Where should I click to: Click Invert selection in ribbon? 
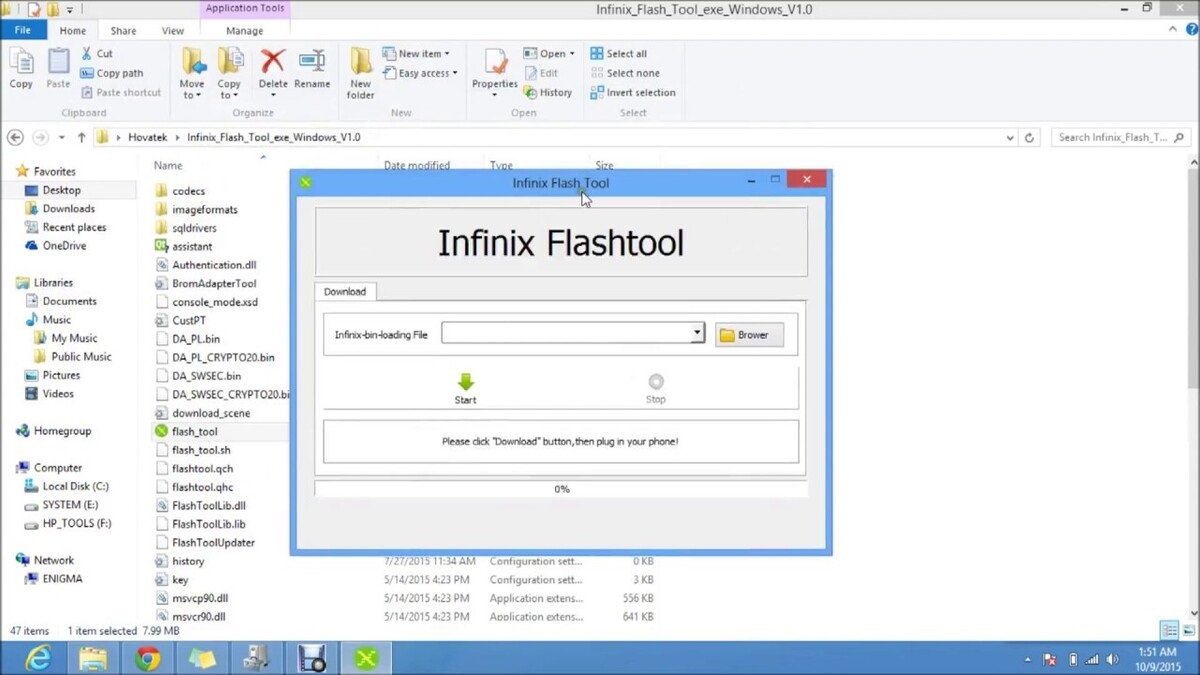(632, 92)
